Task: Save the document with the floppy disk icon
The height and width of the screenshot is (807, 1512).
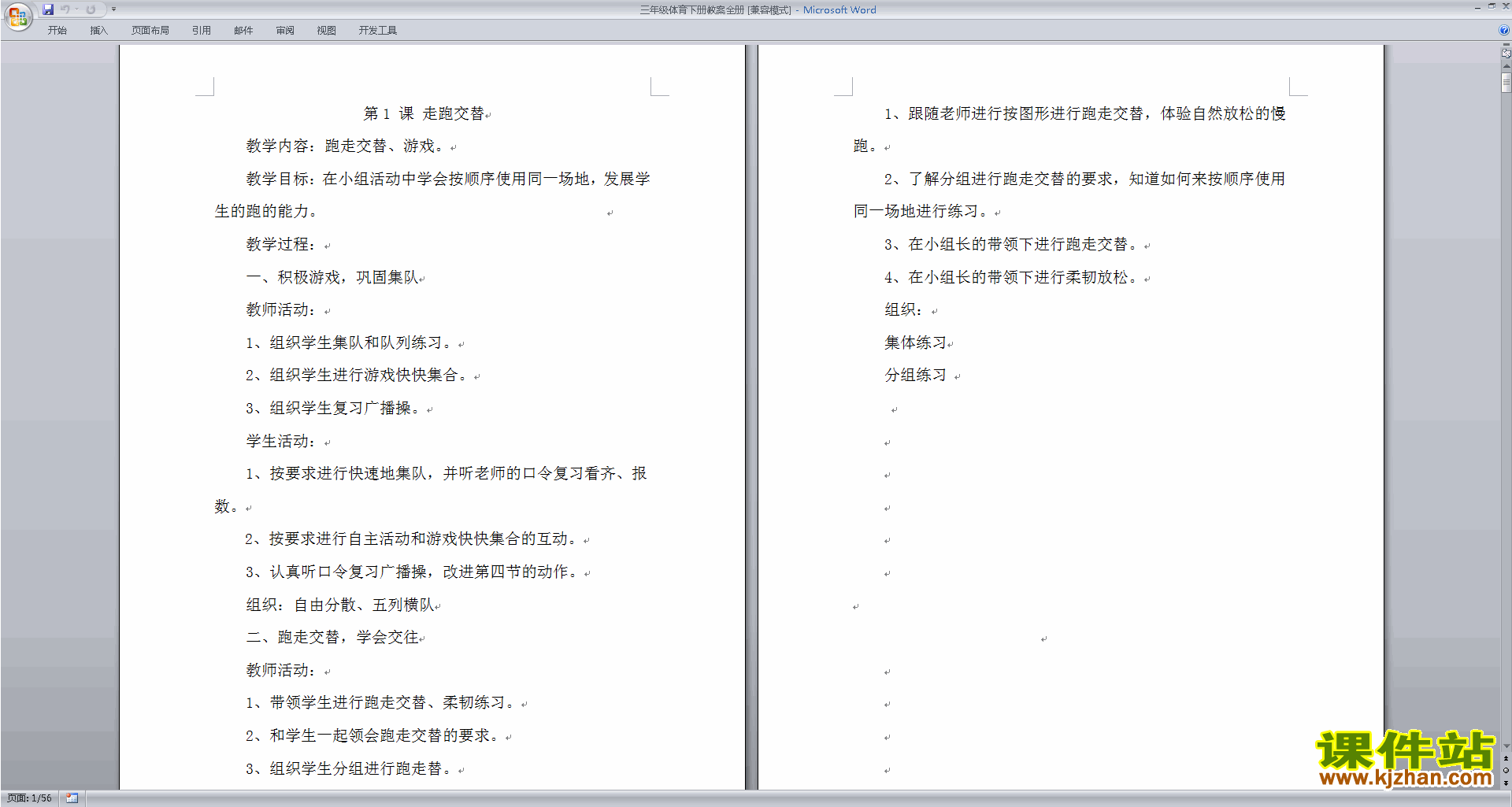Action: (48, 9)
